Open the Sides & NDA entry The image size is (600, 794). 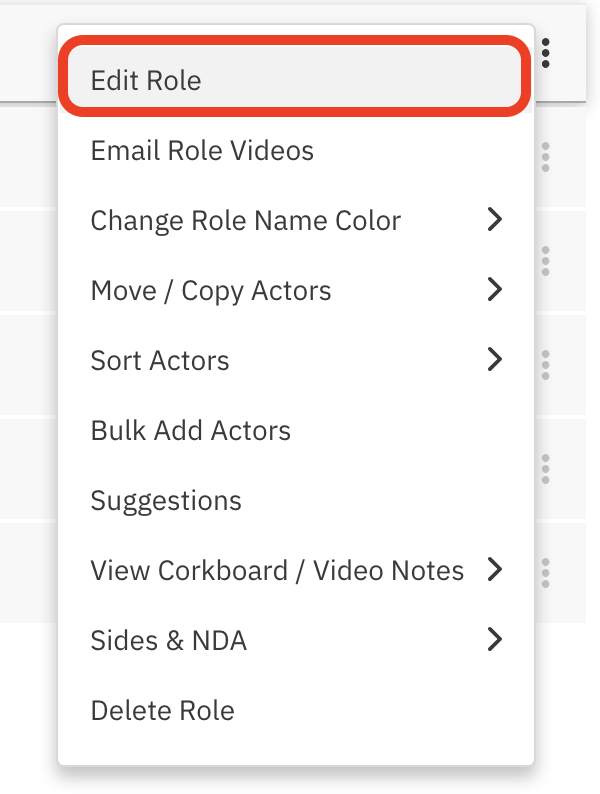(x=168, y=641)
